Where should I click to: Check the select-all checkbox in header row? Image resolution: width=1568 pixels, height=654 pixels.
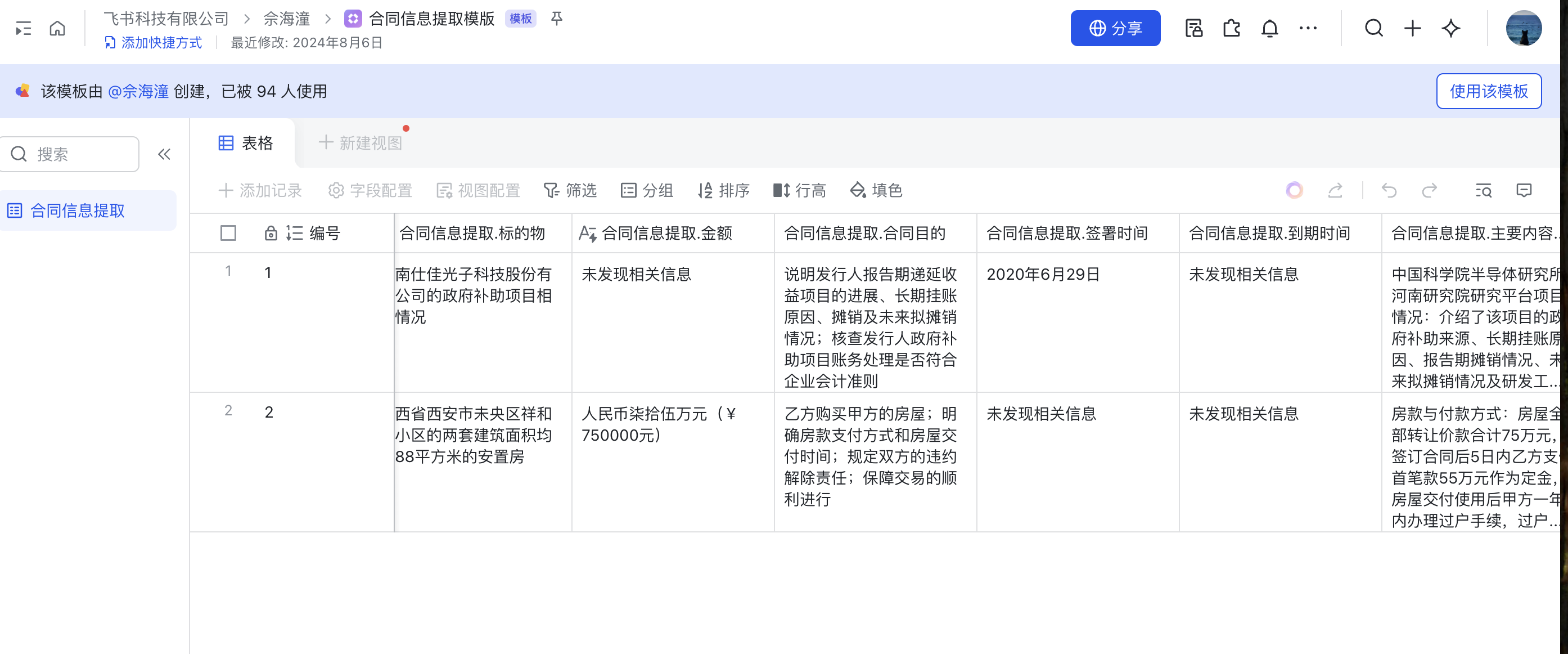pos(228,233)
